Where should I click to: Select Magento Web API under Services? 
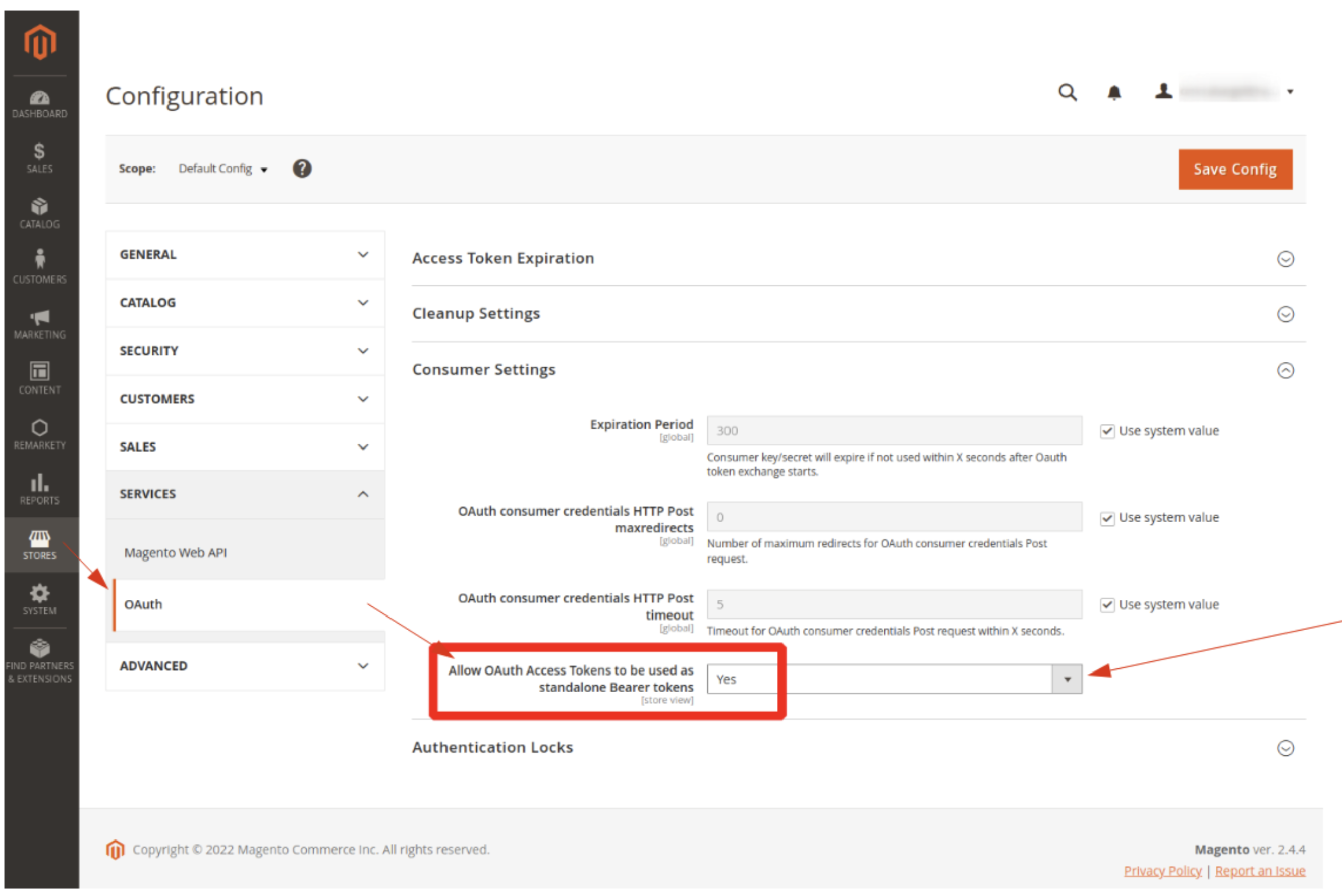[246, 552]
